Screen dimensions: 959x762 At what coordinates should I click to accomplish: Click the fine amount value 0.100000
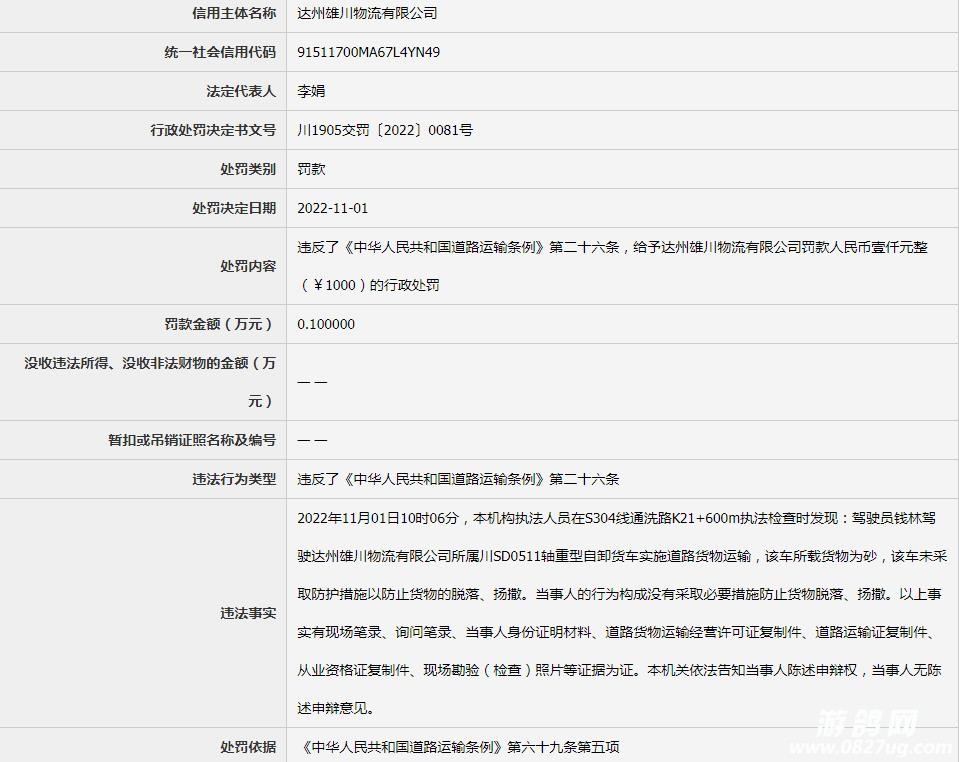[x=326, y=324]
